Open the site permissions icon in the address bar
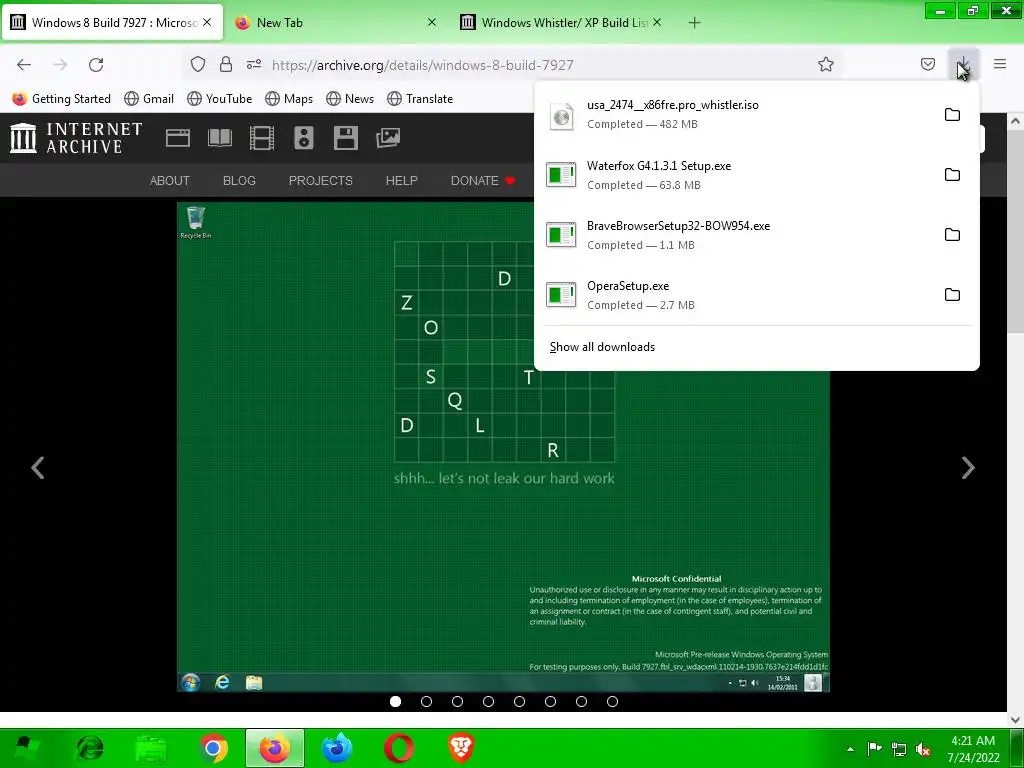 click(254, 64)
